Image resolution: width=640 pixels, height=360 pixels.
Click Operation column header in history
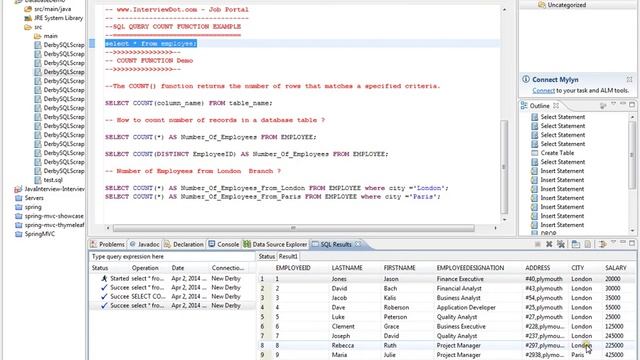[x=145, y=268]
